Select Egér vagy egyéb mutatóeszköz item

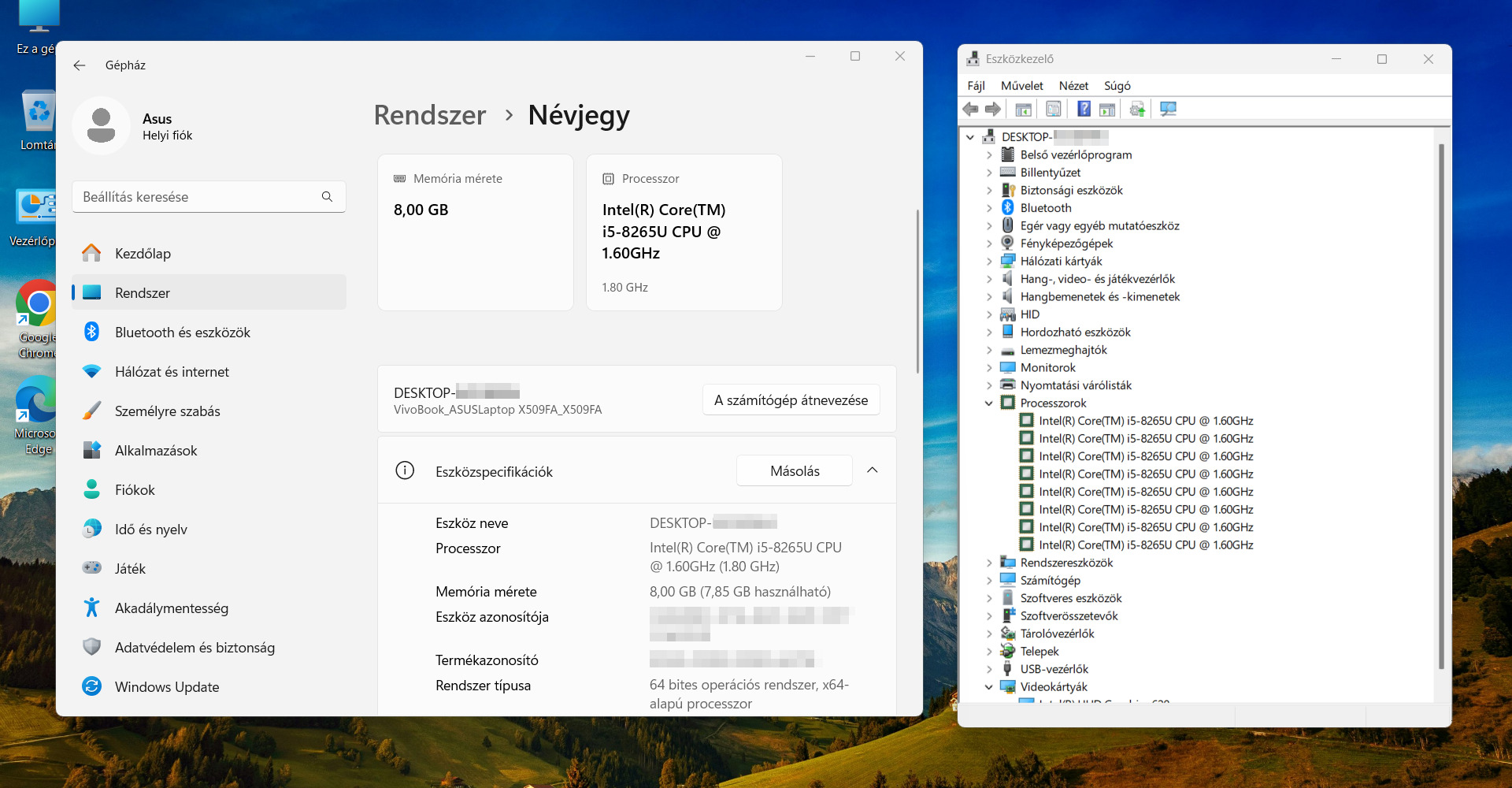(1099, 225)
